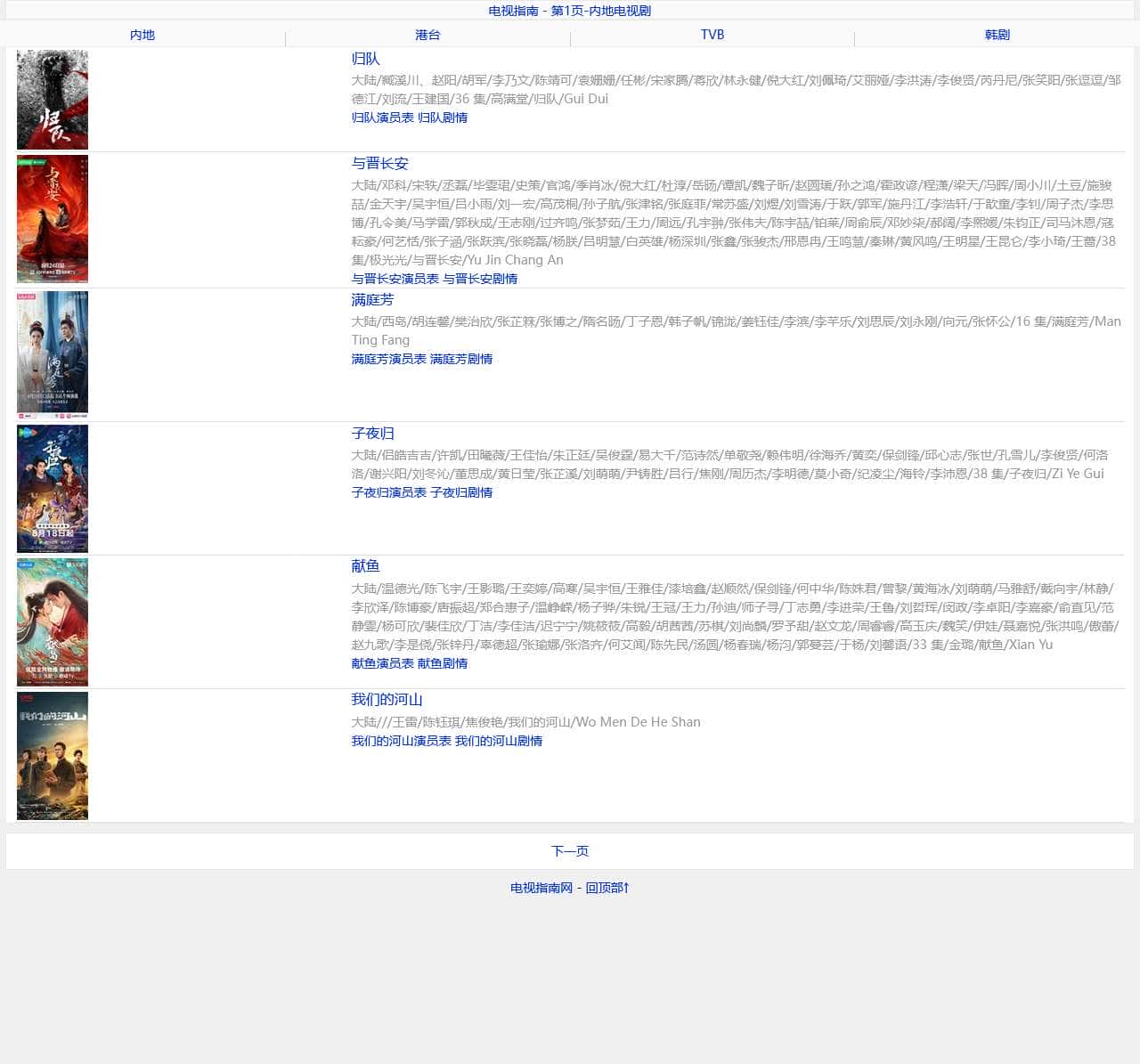Click the 与晋长安 poster thumbnail
This screenshot has width=1140, height=1064.
pyautogui.click(x=53, y=219)
